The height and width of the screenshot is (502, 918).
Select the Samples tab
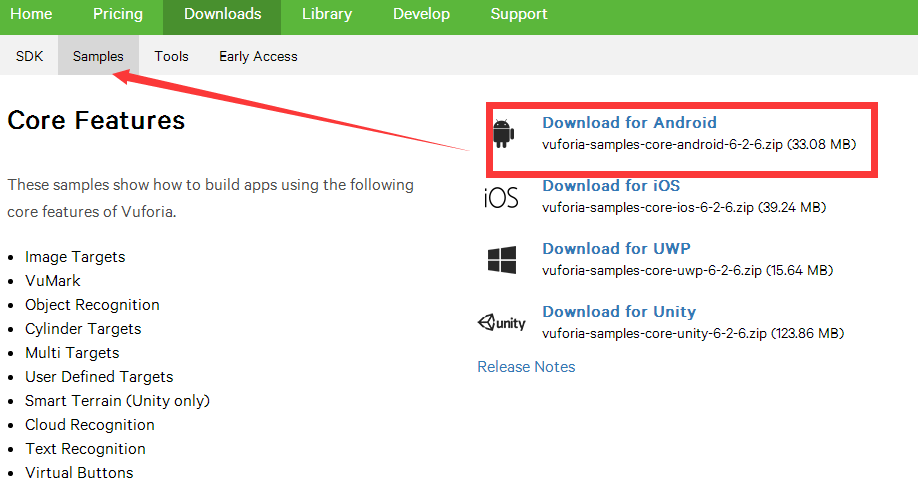[x=98, y=56]
